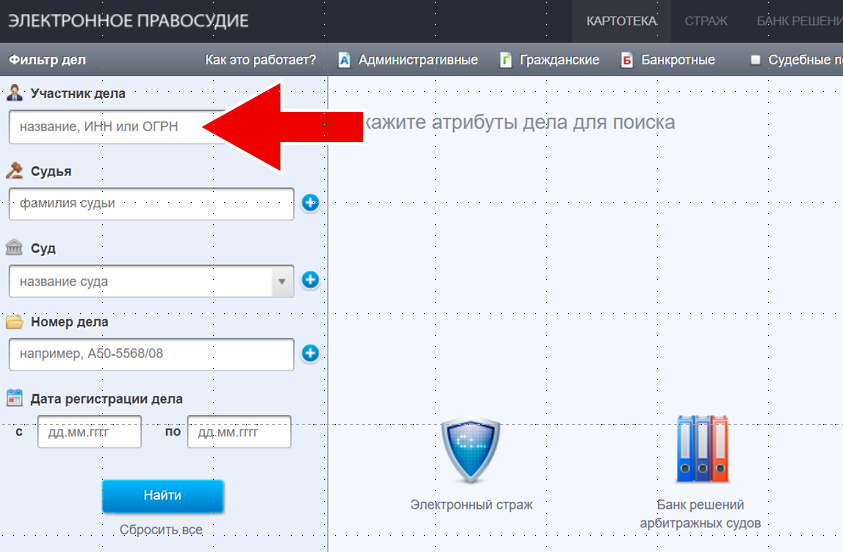Click the Фильтр дел panel heading
The width and height of the screenshot is (843, 552).
point(47,60)
